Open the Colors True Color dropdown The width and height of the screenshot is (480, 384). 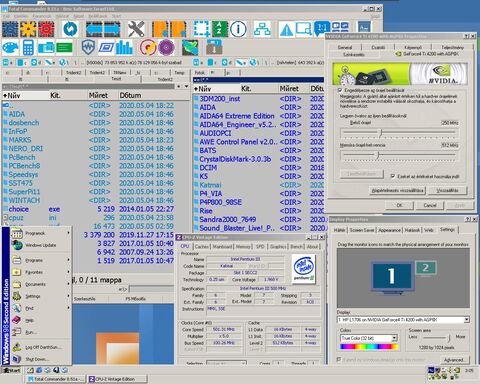pos(394,338)
